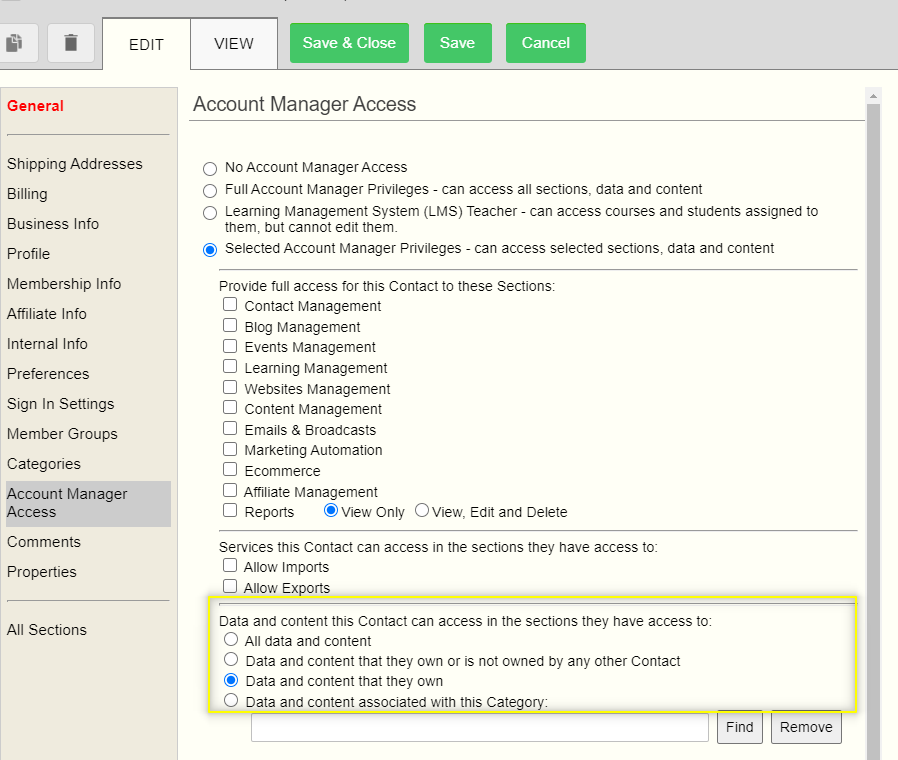This screenshot has height=760, width=898.
Task: Select All data and content radio
Action: coord(231,639)
